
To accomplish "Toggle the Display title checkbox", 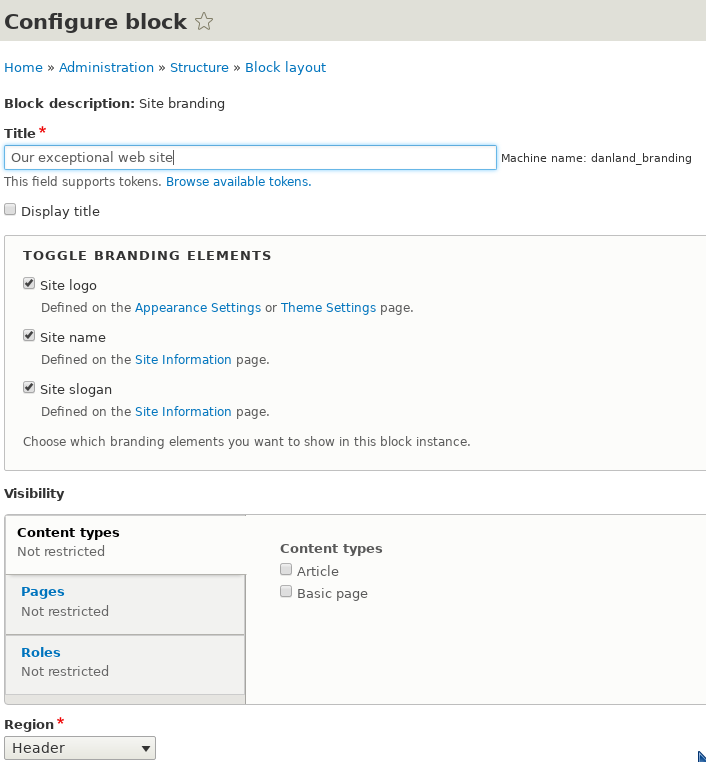I will point(10,209).
